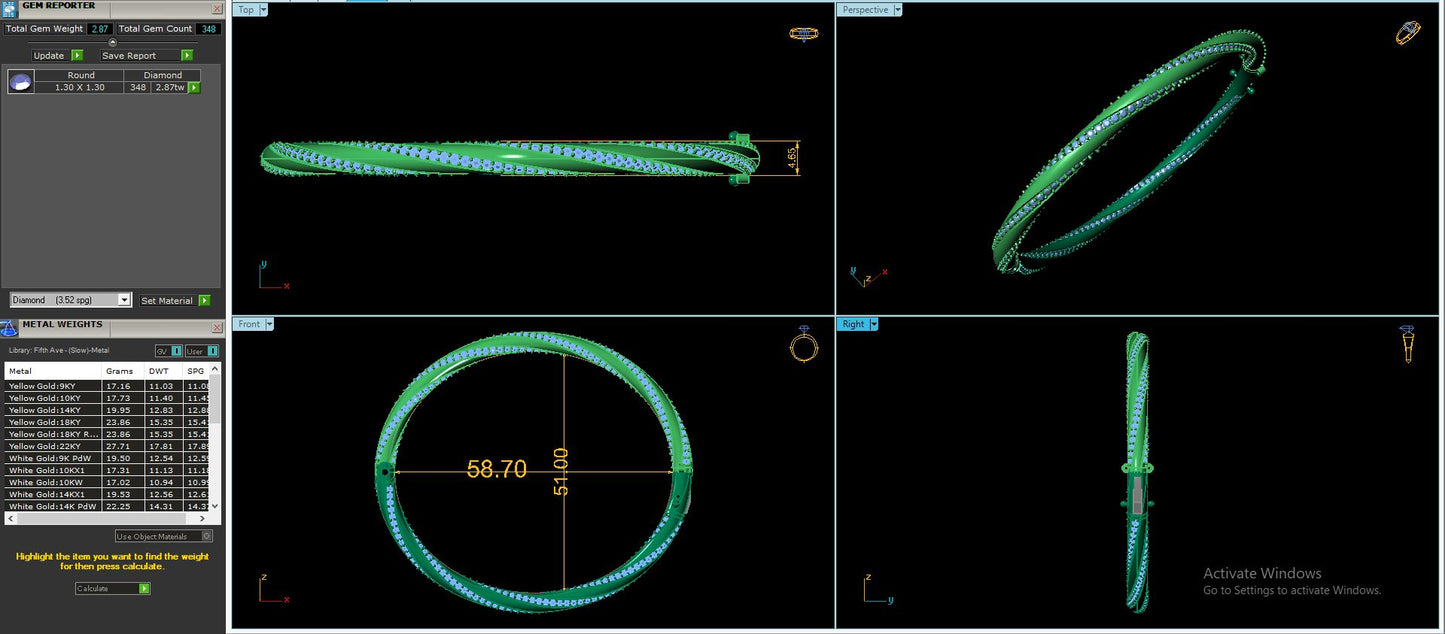
Task: Click the green arrow beside 2.87tw
Action: pos(194,88)
